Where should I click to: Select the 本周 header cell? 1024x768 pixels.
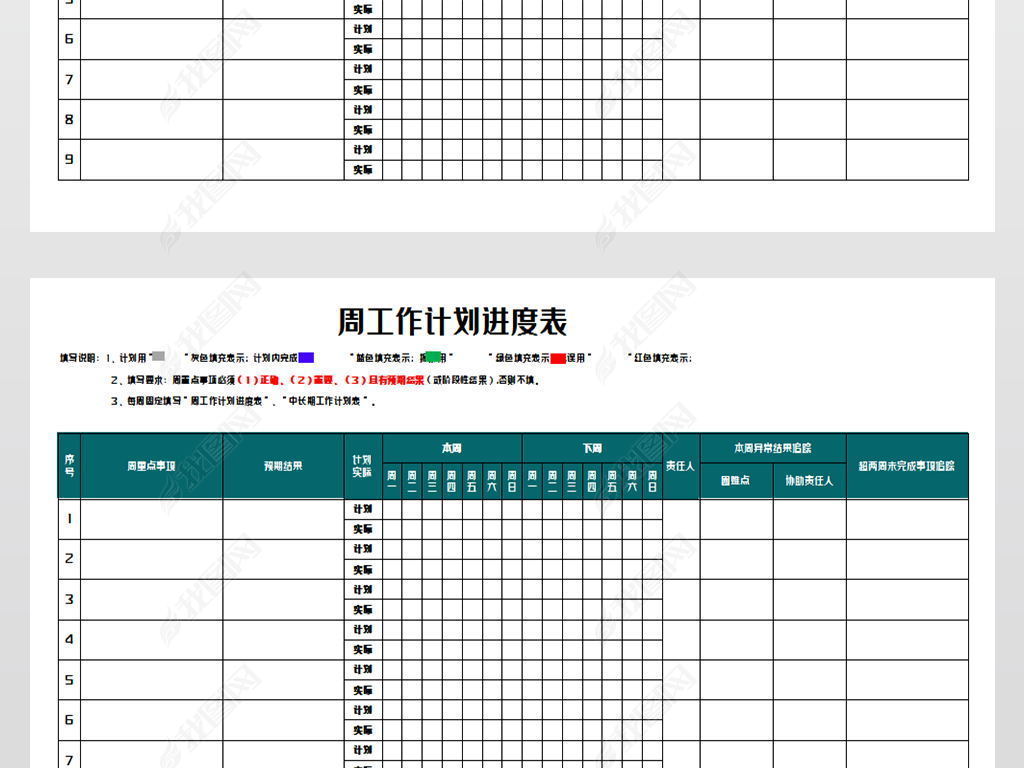pos(452,448)
